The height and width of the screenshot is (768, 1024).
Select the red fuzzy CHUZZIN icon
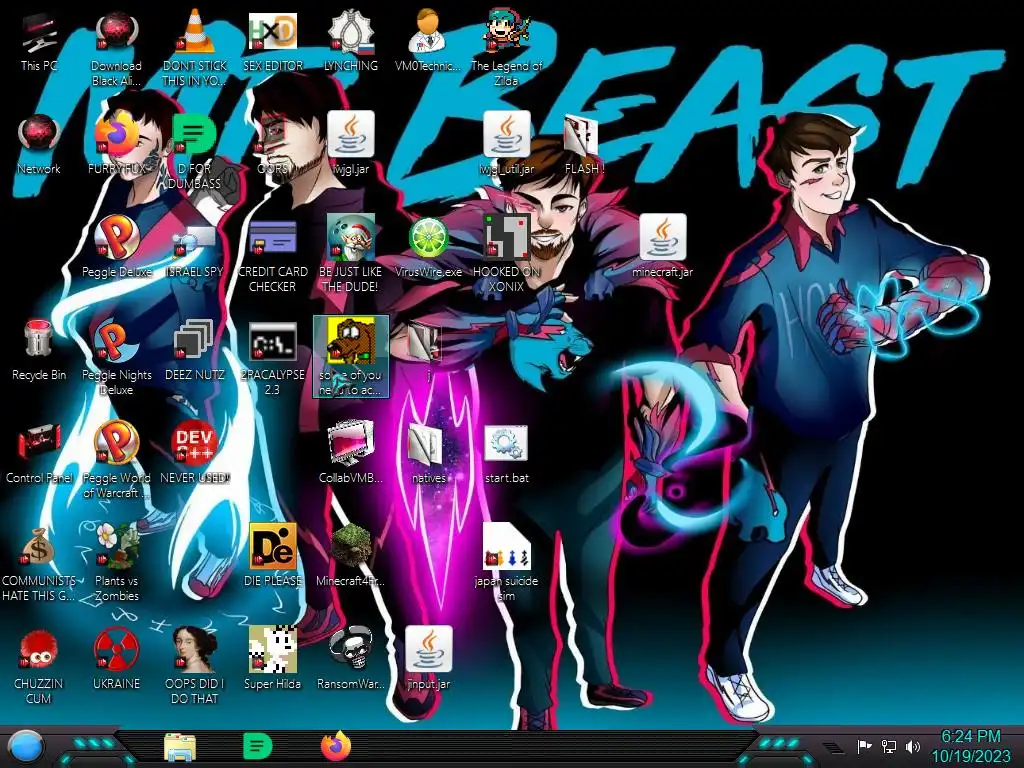(x=39, y=666)
